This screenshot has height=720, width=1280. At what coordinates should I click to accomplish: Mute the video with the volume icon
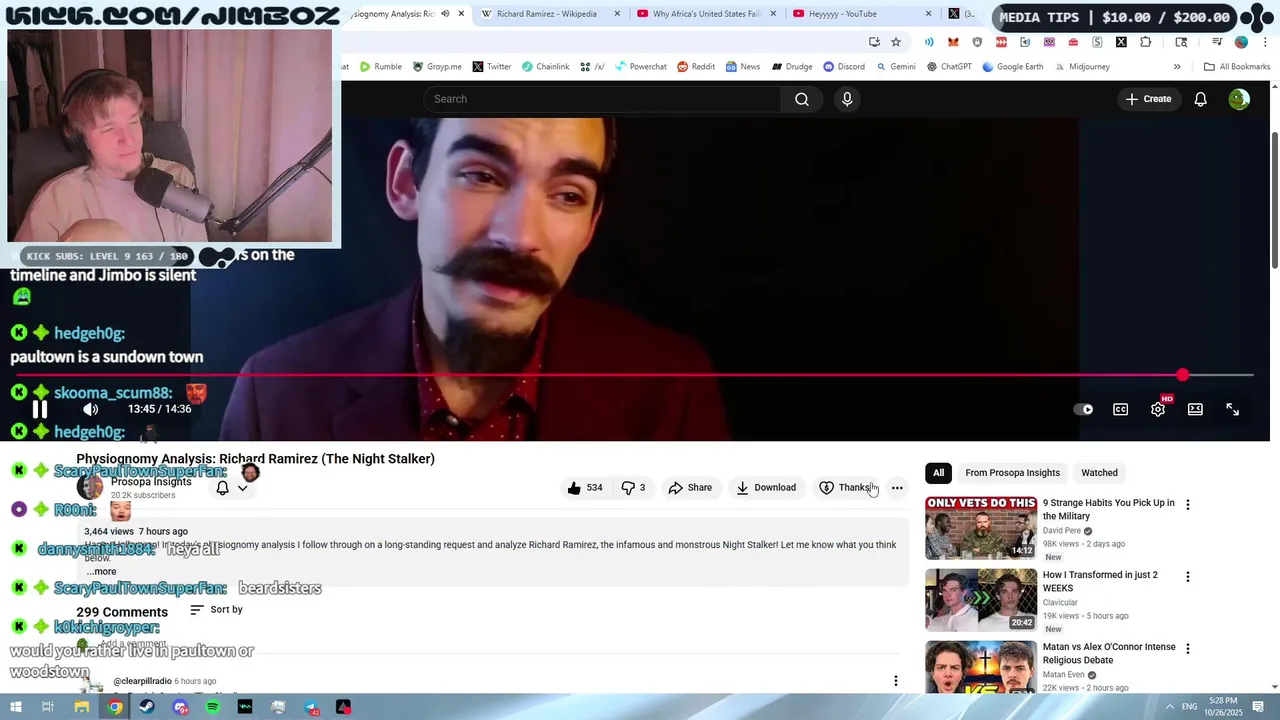(x=91, y=409)
